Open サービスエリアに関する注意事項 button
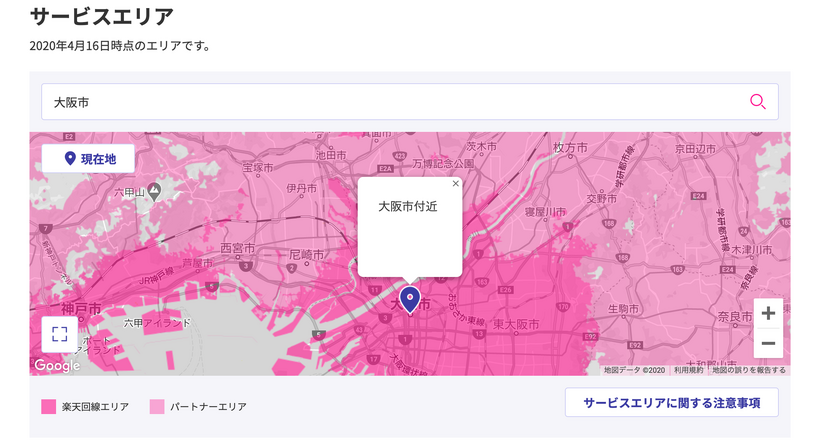 (x=672, y=403)
